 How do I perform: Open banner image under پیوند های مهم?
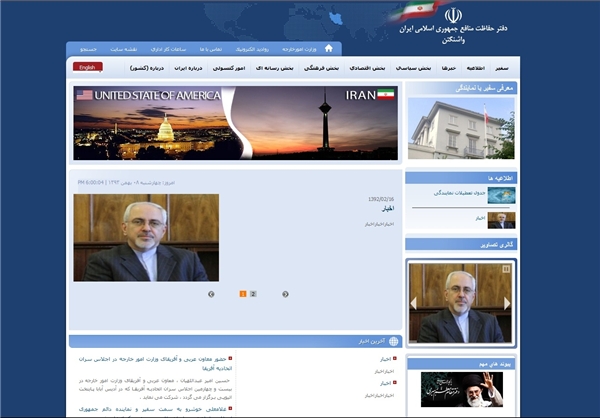462,389
